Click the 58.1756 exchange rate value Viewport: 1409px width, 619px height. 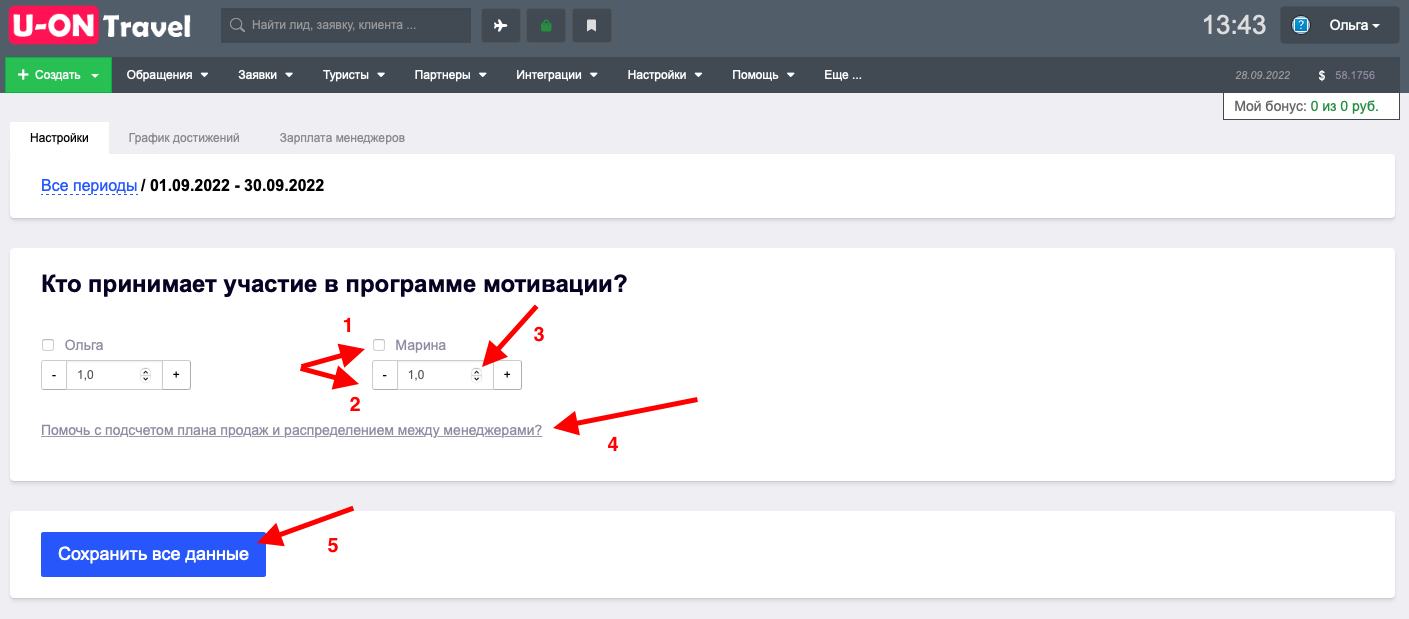[x=1355, y=75]
